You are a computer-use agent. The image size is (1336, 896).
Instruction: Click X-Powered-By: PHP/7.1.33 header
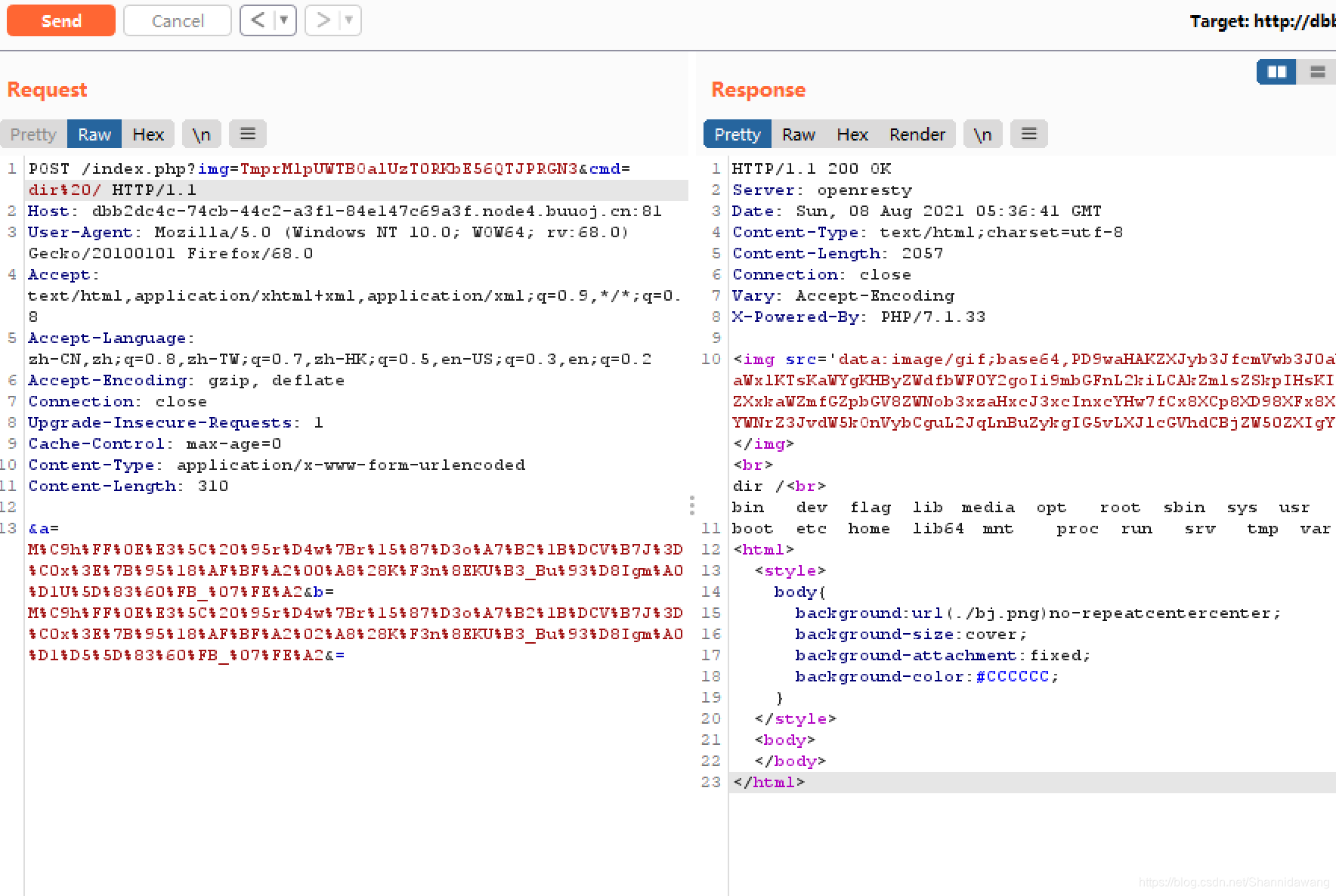(859, 317)
